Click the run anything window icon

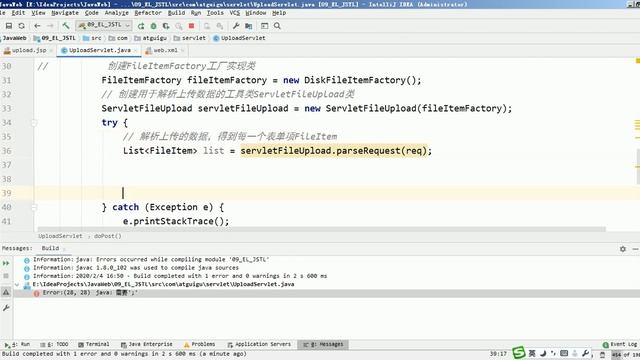click(x=264, y=26)
